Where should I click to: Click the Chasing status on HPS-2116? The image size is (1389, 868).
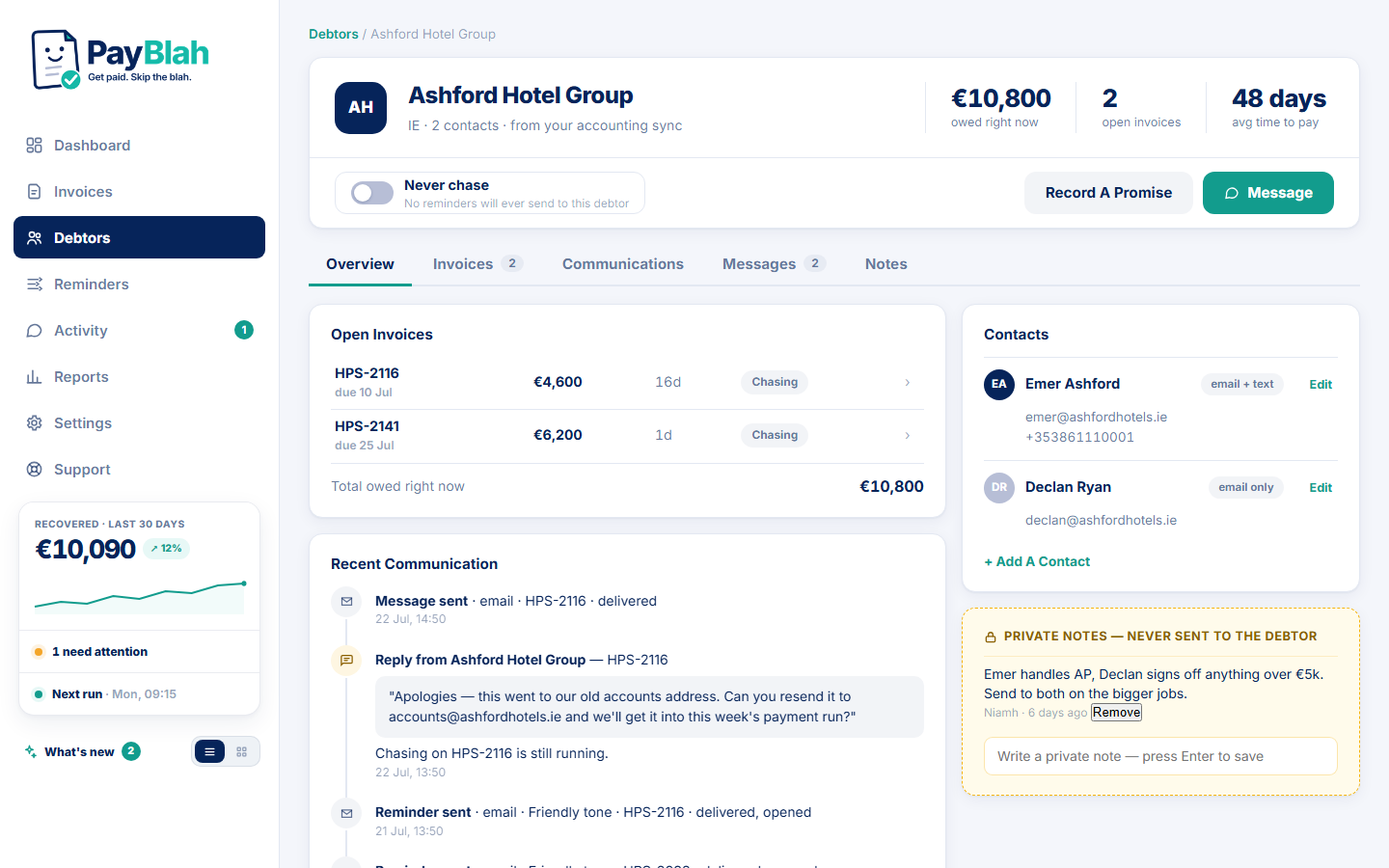click(x=775, y=382)
